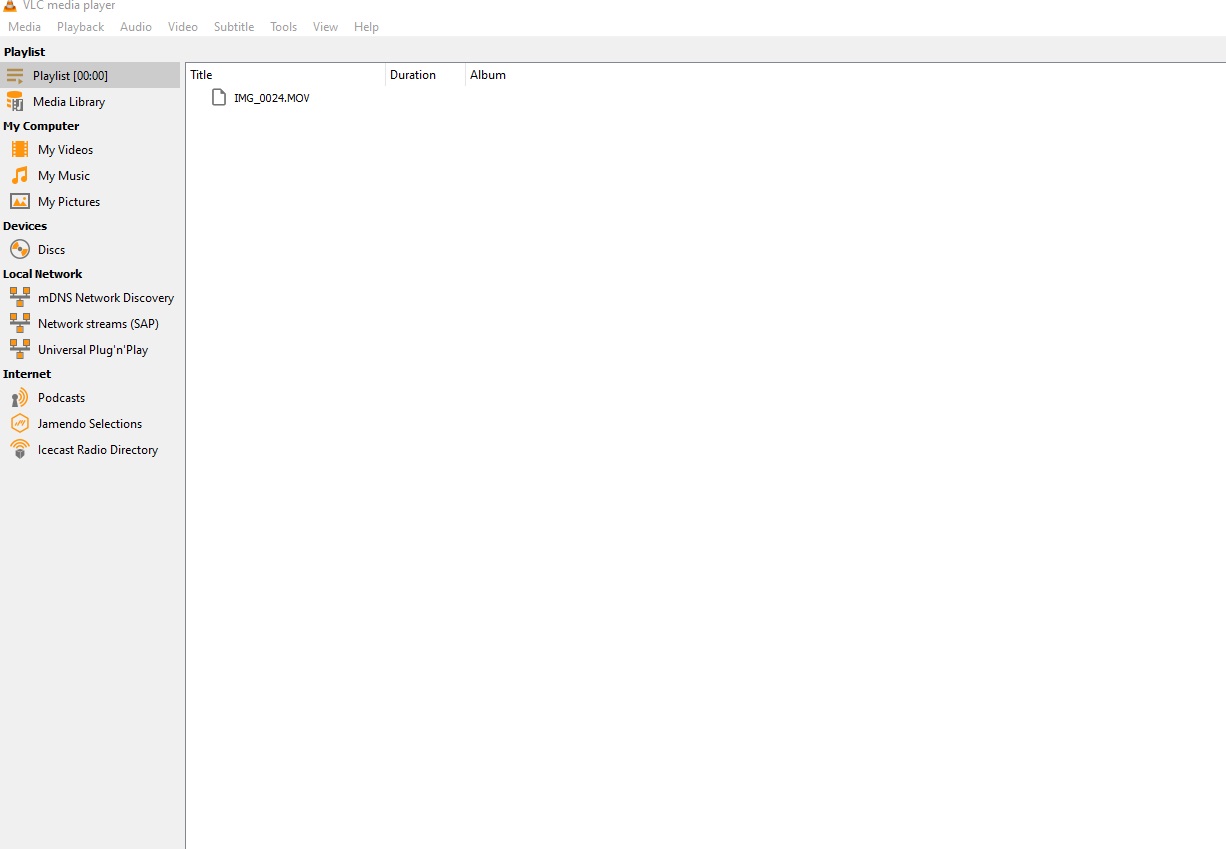Click the My Videos film icon
Screen dimensions: 1226x849
coord(20,149)
